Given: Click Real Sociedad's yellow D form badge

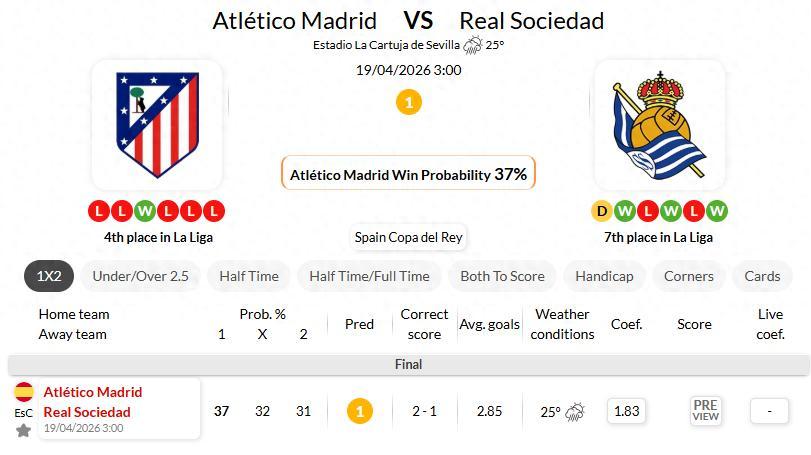Looking at the screenshot, I should click(601, 211).
